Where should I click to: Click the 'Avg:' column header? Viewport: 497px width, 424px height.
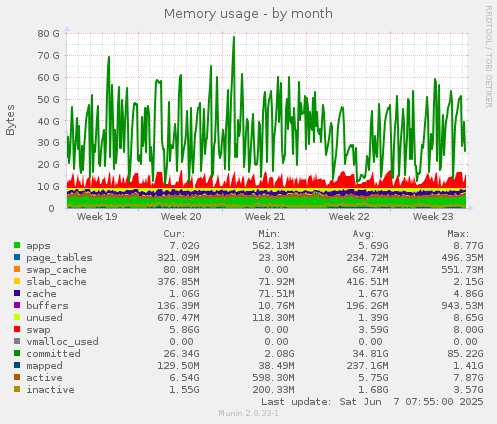pyautogui.click(x=363, y=234)
